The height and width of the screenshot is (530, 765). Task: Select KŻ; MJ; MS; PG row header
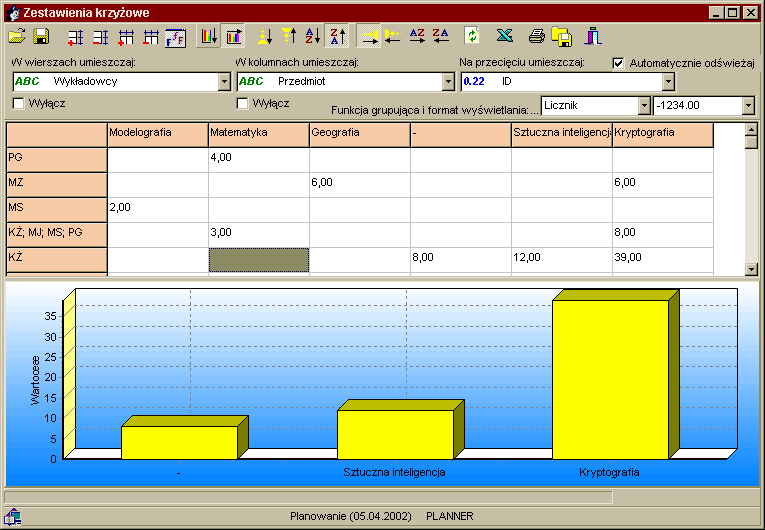coord(57,235)
